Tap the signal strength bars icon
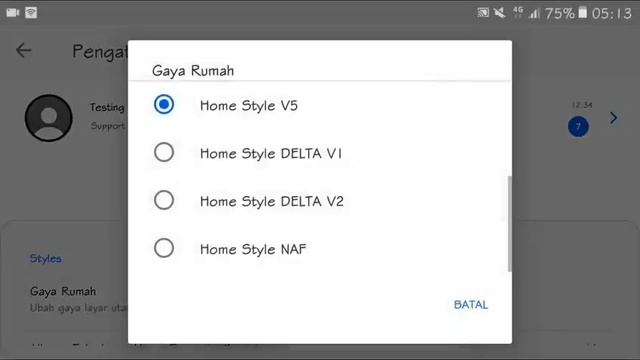Screen dimensions: 640x360 [533, 14]
